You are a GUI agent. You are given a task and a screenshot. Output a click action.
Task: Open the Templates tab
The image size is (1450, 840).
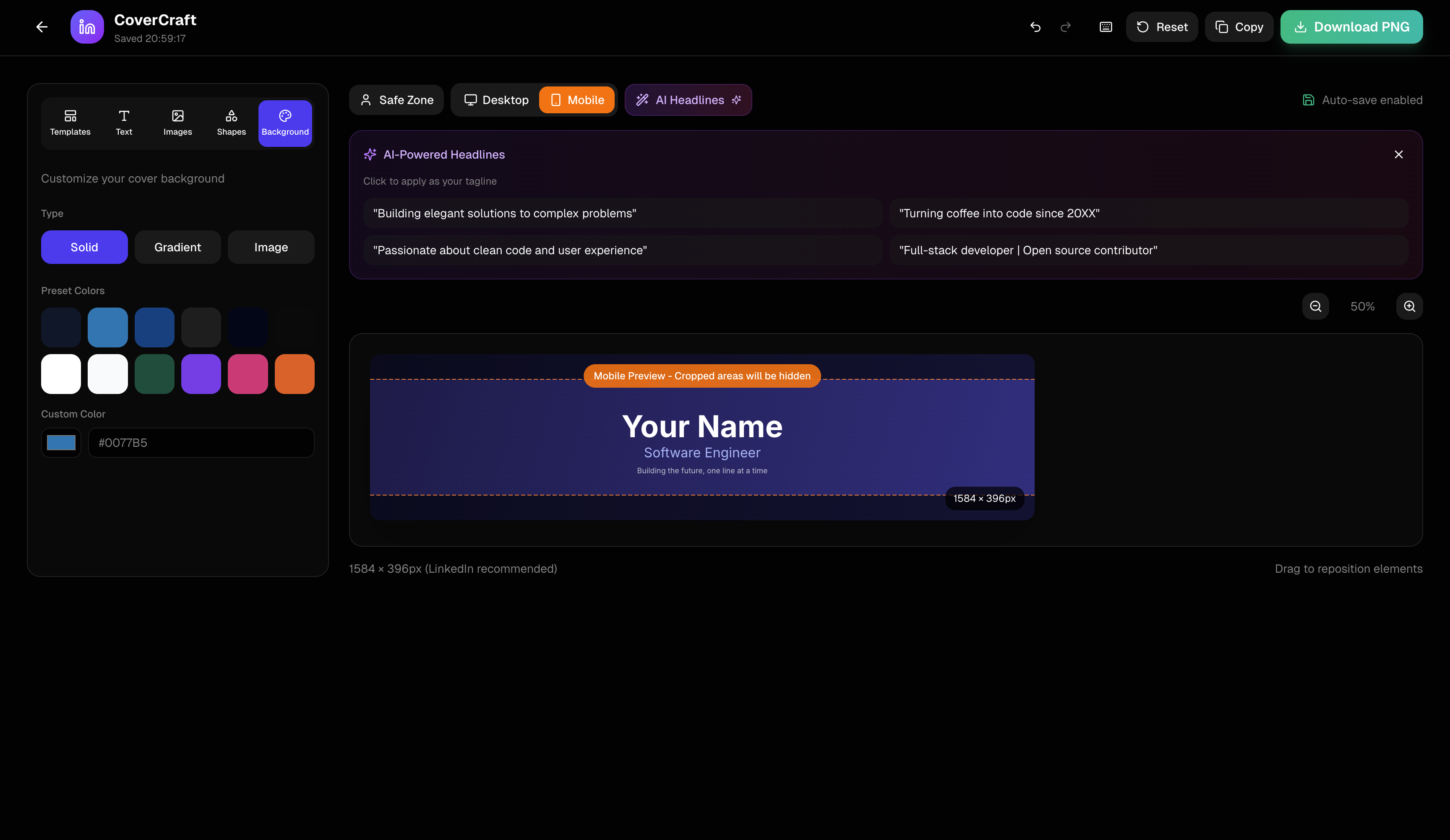(x=70, y=123)
